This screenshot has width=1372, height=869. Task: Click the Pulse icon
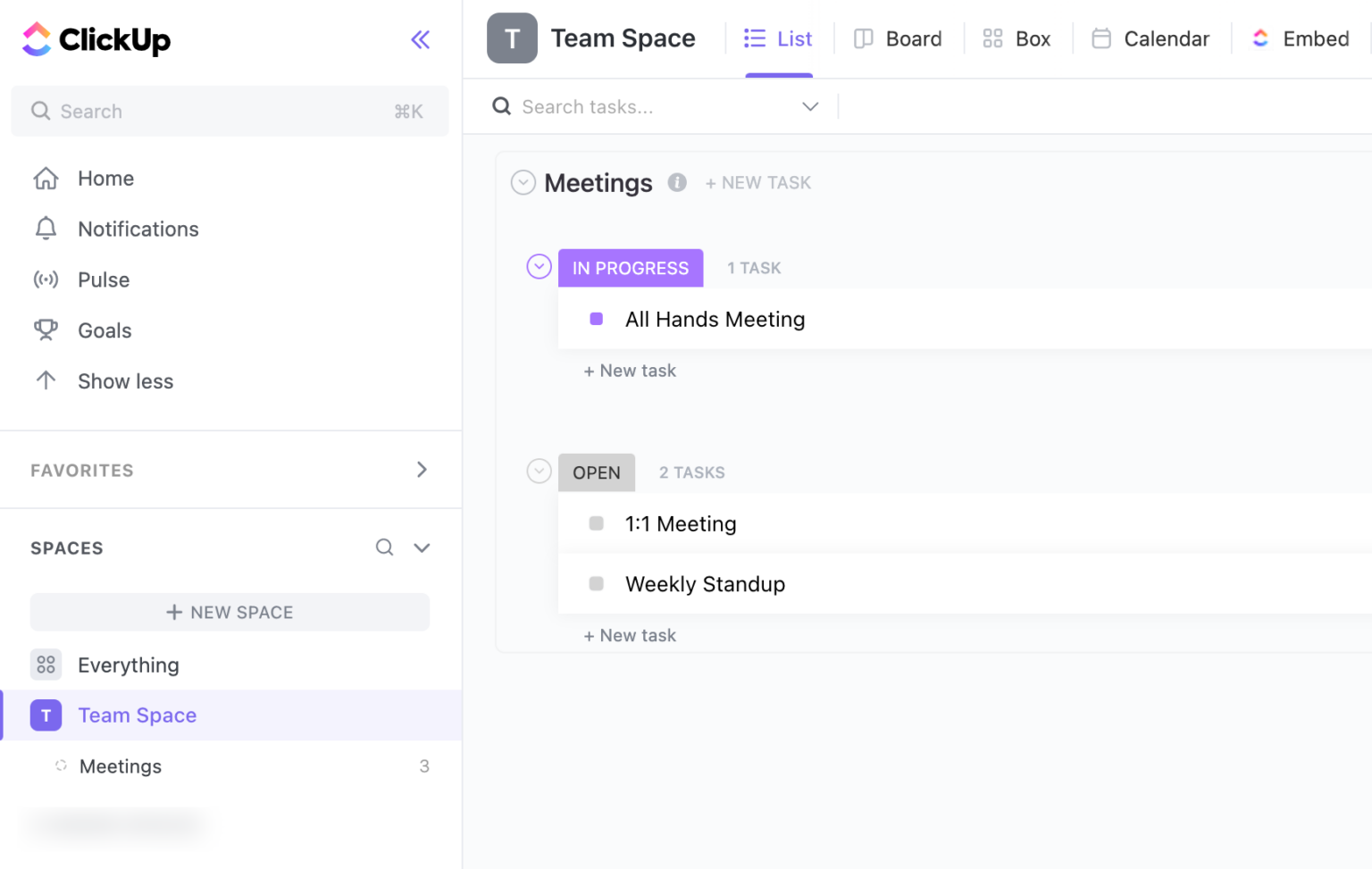click(x=46, y=280)
